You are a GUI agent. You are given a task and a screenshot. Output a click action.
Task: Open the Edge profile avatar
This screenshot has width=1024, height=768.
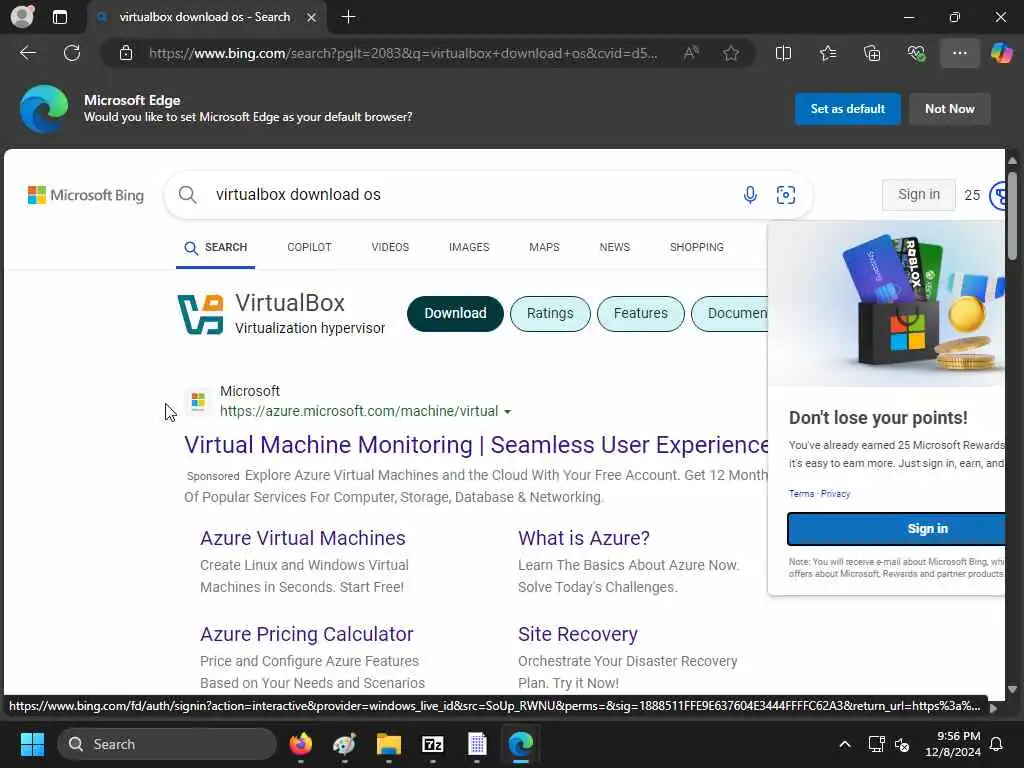tap(22, 16)
